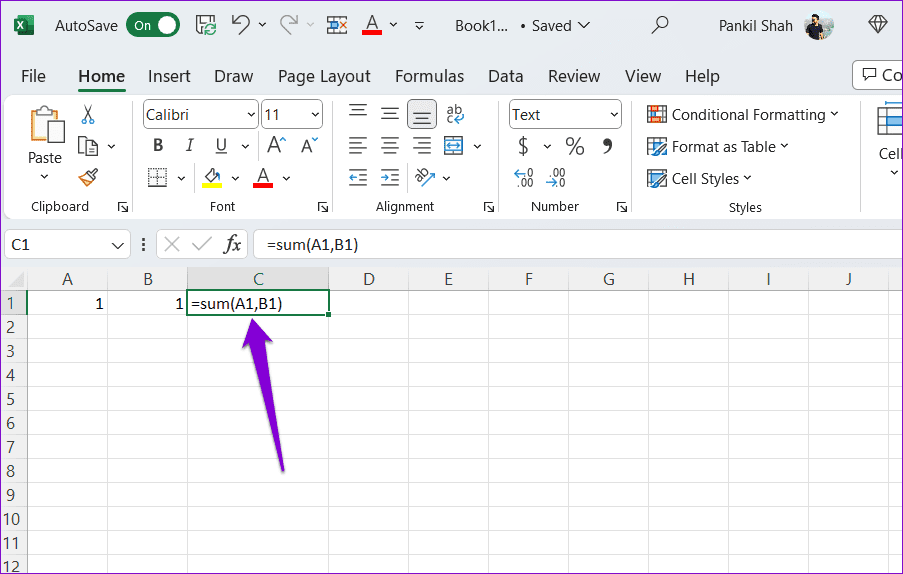Open the Customize Quick Access Toolbar dropdown
The width and height of the screenshot is (903, 574).
click(419, 25)
